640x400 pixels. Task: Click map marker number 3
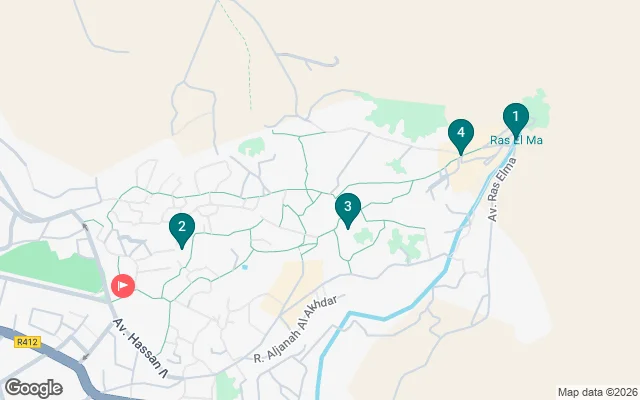[348, 208]
